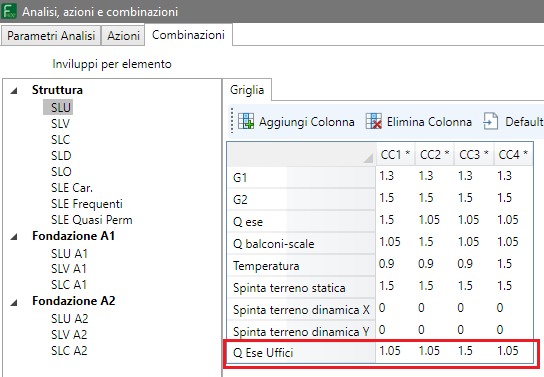Open the Azioni tab

point(123,36)
